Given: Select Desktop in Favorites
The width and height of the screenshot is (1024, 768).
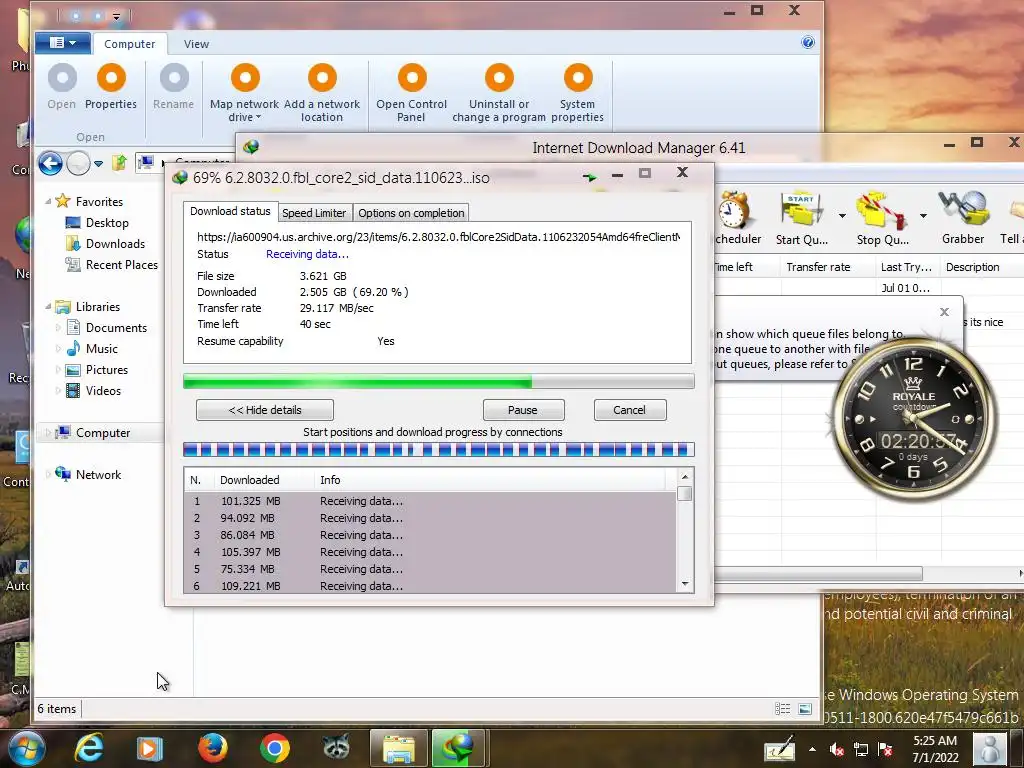Looking at the screenshot, I should coord(107,223).
